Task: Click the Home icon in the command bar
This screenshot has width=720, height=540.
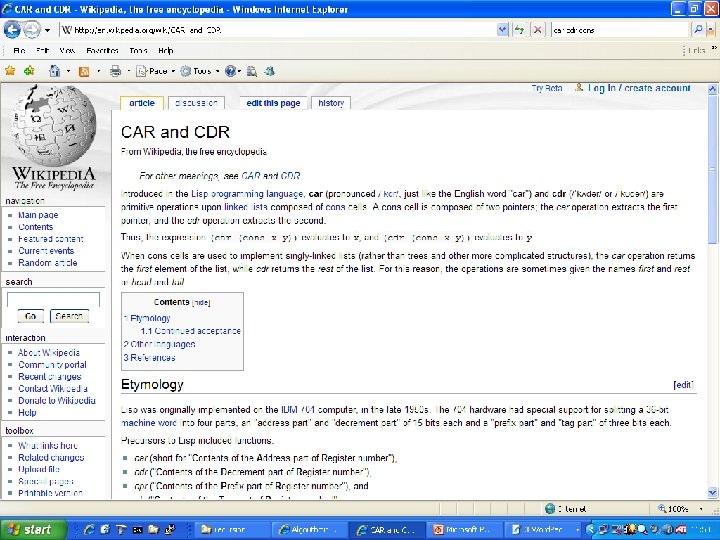Action: [55, 71]
